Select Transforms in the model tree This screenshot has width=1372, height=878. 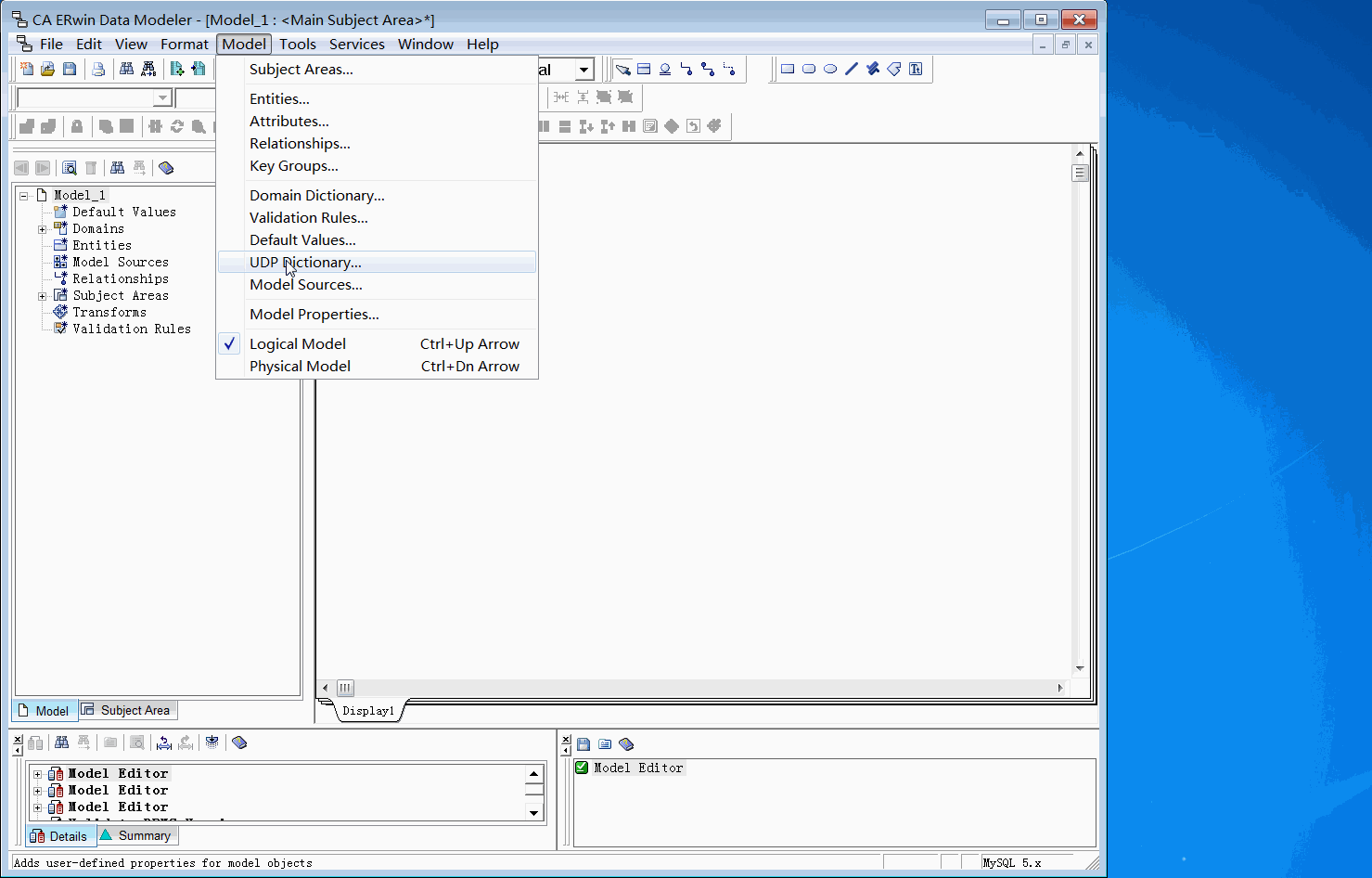point(109,313)
